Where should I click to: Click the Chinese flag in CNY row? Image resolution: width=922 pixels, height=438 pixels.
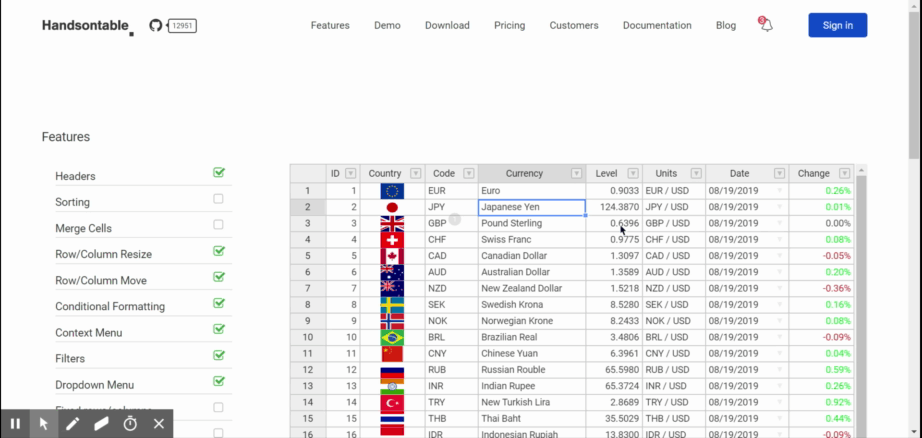click(x=392, y=354)
